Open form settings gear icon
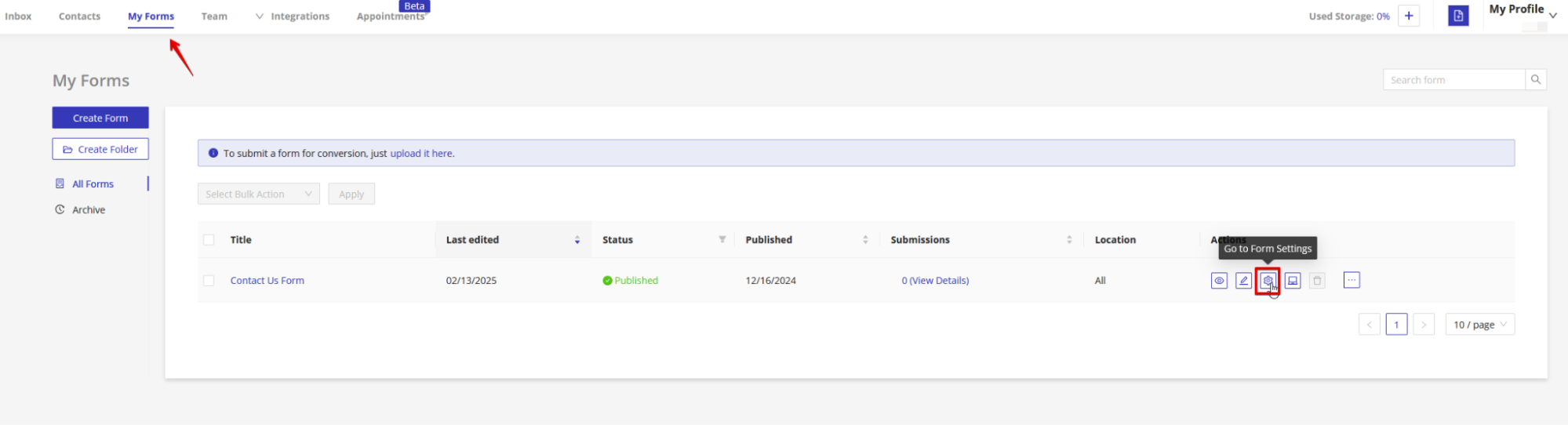The height and width of the screenshot is (425, 1568). coord(1268,281)
